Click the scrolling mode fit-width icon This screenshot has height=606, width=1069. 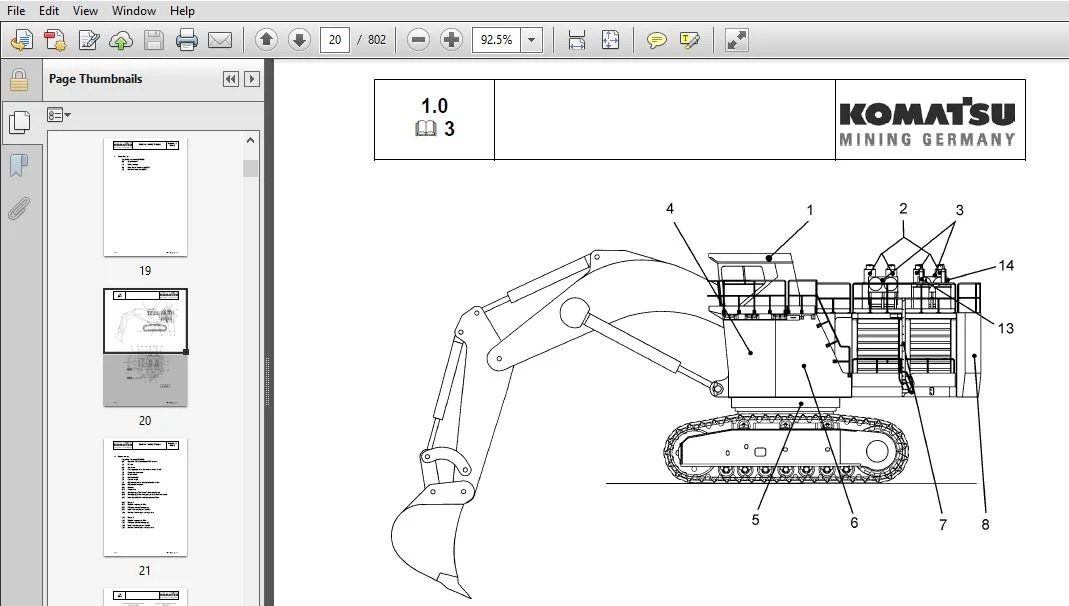click(577, 40)
